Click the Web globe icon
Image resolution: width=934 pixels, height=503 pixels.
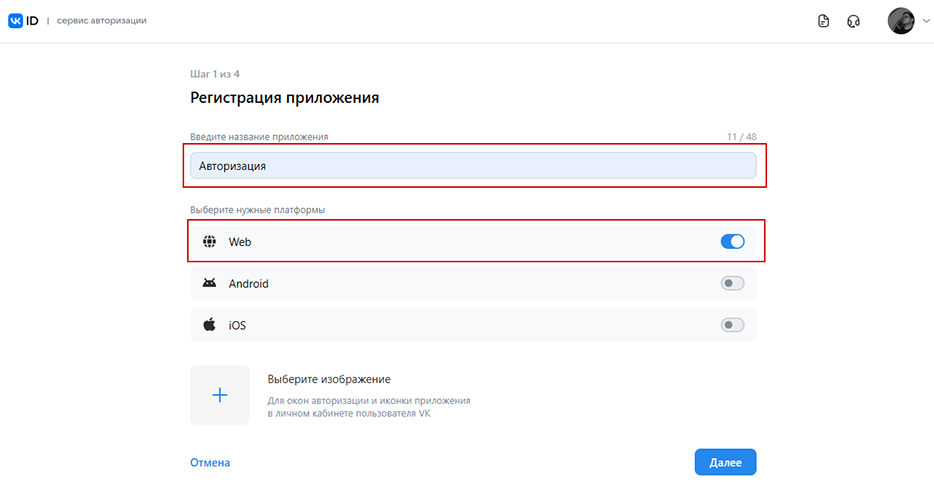(x=209, y=241)
